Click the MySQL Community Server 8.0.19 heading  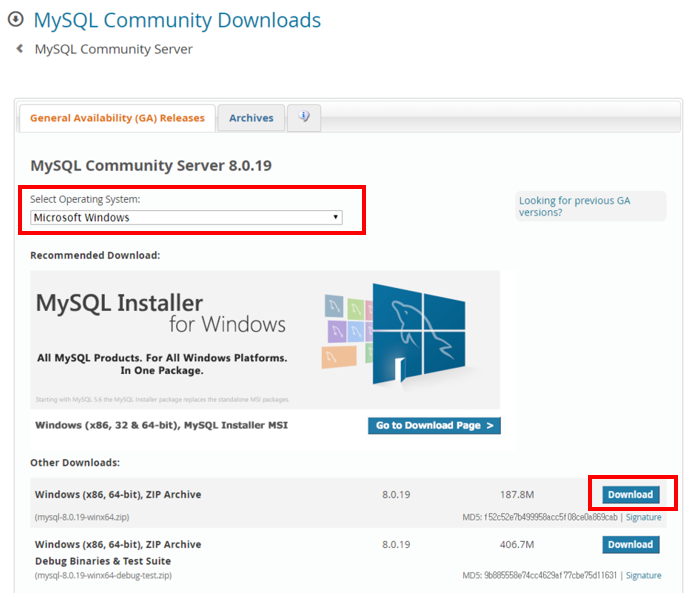[x=151, y=166]
